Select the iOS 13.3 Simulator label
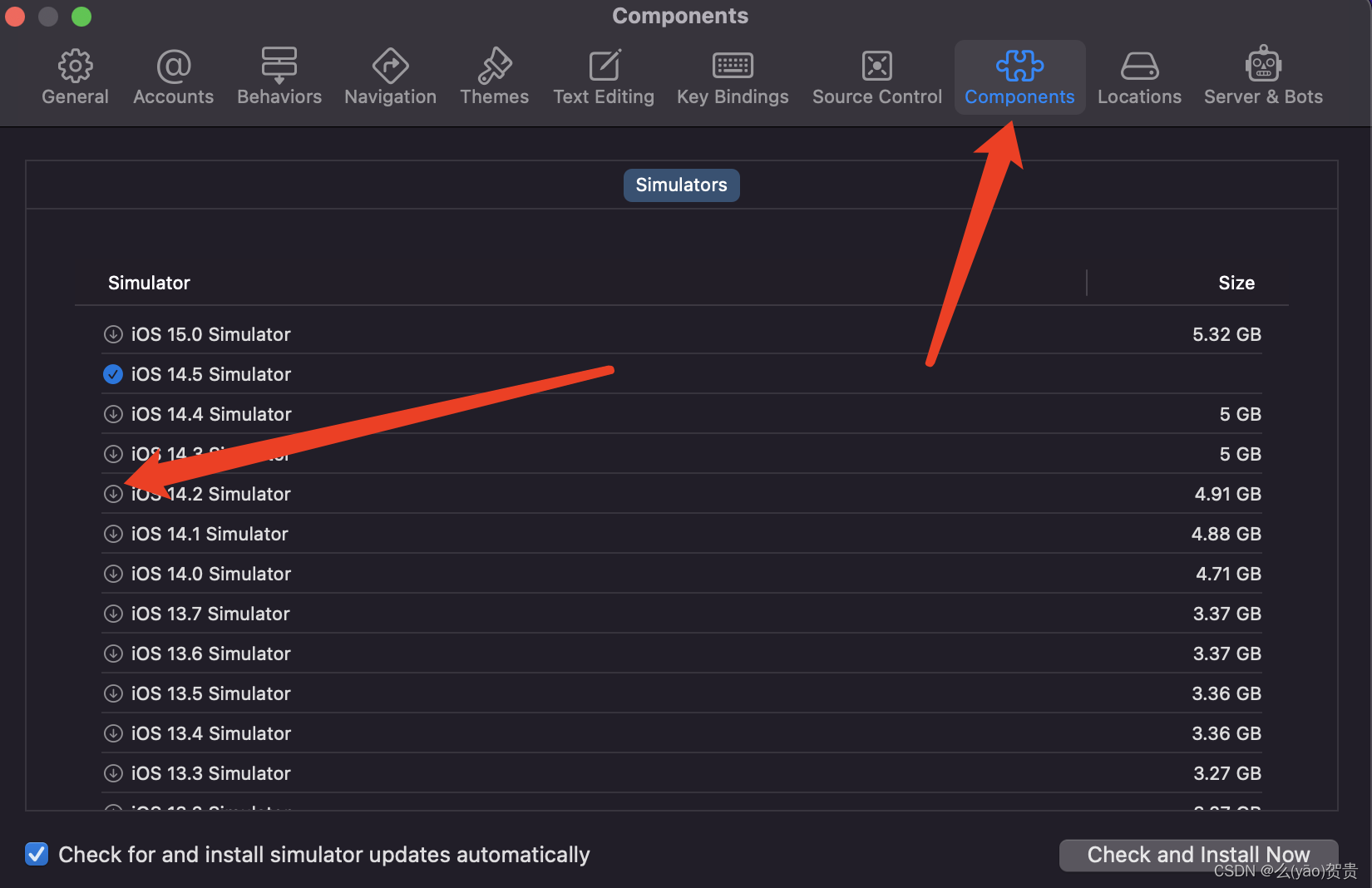 (211, 773)
